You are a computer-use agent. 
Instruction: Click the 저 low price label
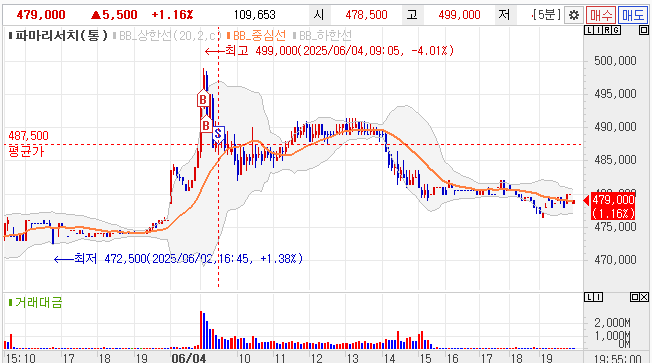[504, 15]
